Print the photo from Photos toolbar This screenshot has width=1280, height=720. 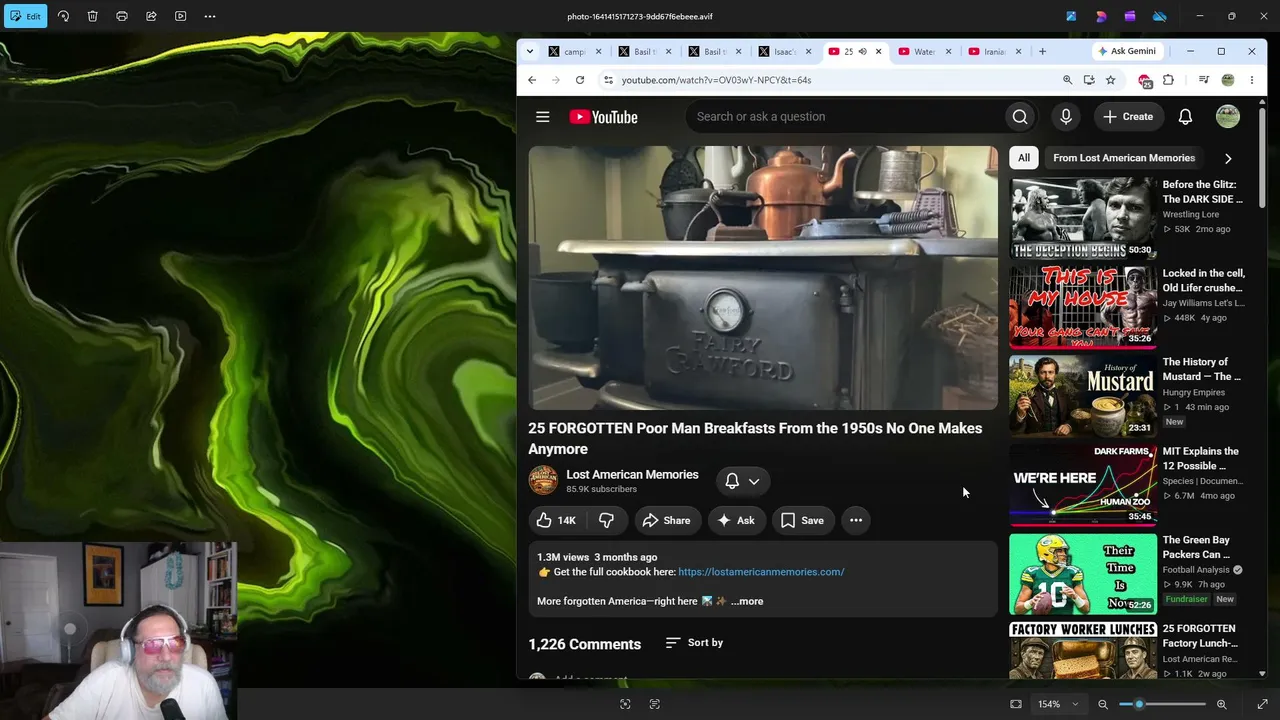[x=122, y=16]
